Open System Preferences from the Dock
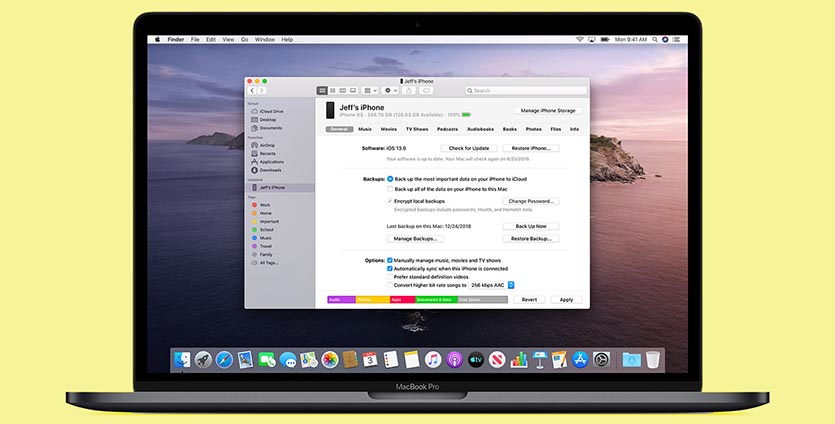Image resolution: width=835 pixels, height=424 pixels. click(601, 360)
